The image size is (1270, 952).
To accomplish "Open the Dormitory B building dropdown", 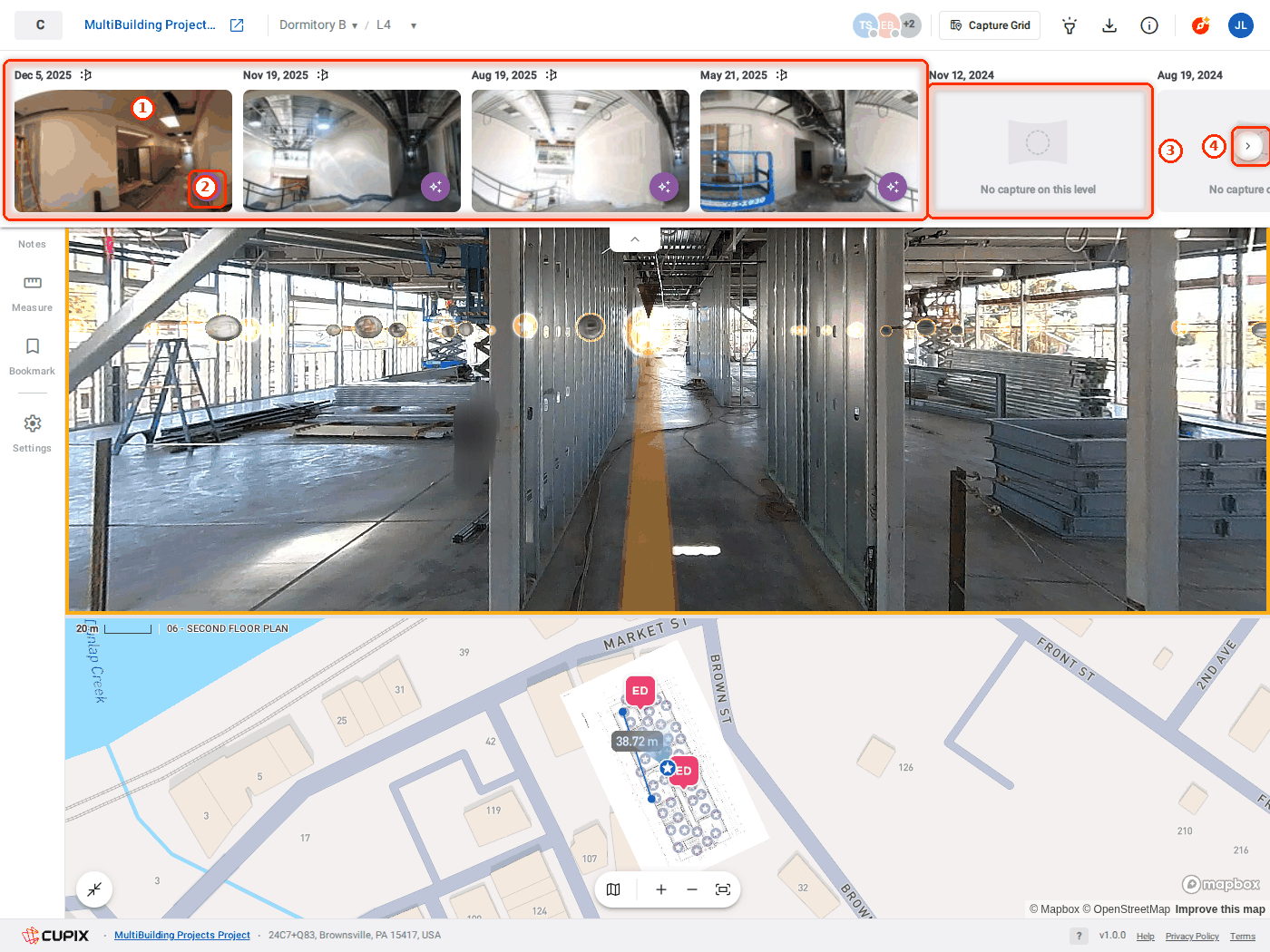I will (x=318, y=25).
